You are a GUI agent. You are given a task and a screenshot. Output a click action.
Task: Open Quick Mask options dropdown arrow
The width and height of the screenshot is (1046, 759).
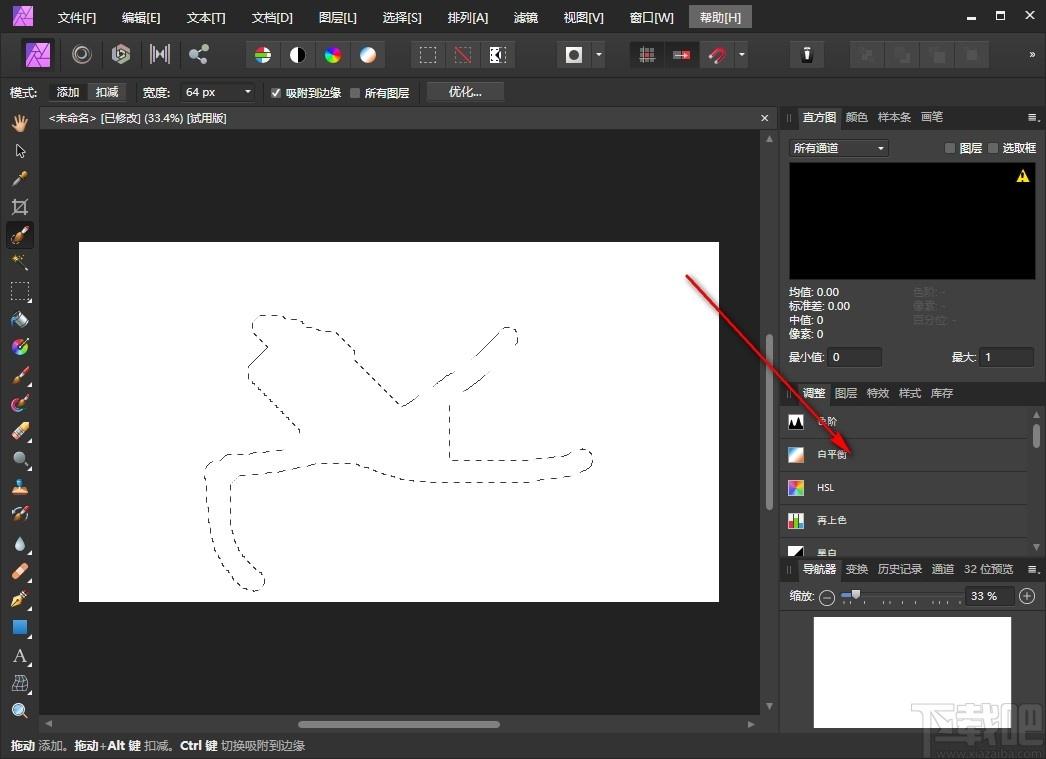598,55
